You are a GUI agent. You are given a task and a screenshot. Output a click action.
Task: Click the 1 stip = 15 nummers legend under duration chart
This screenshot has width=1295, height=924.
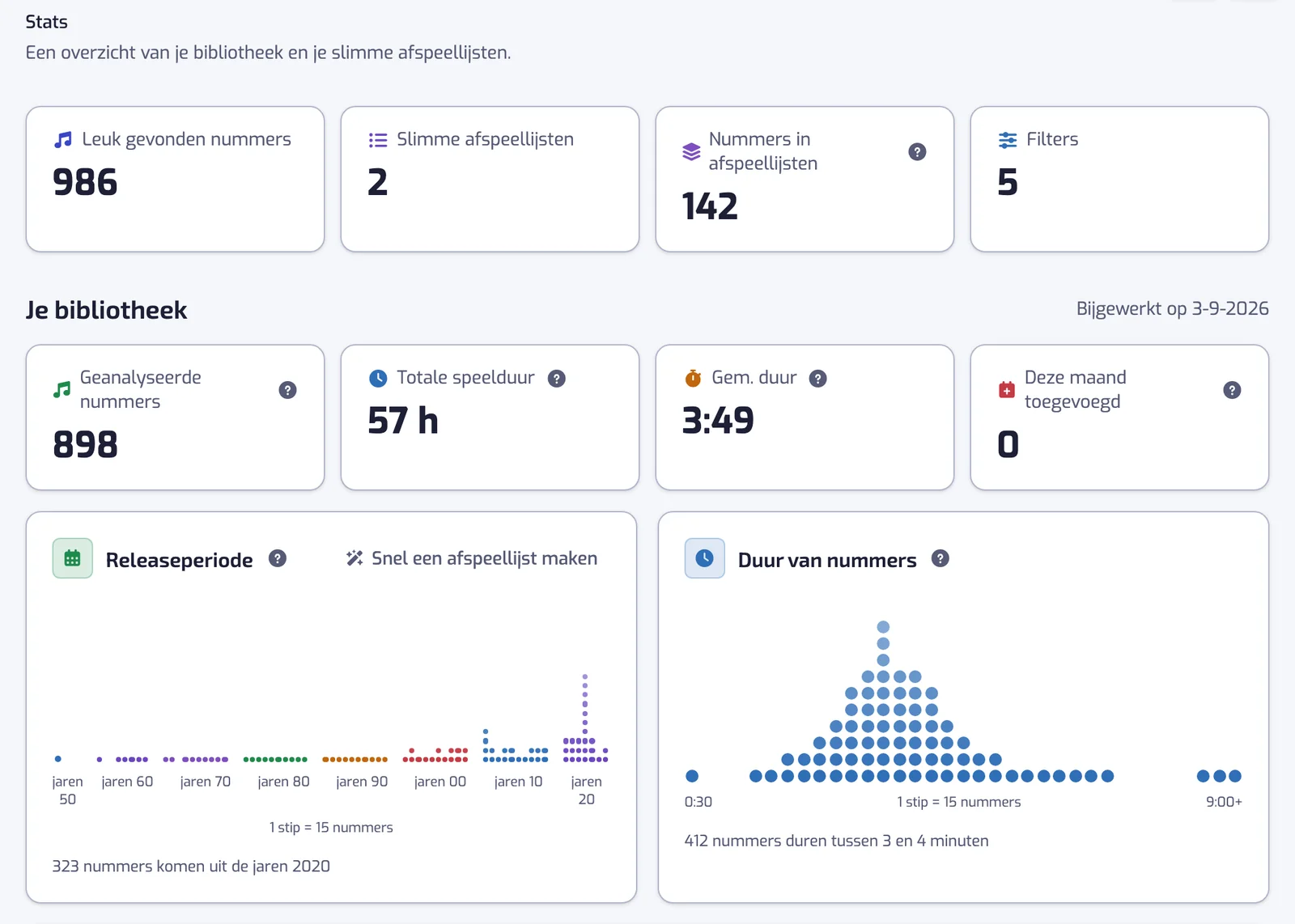click(x=959, y=802)
